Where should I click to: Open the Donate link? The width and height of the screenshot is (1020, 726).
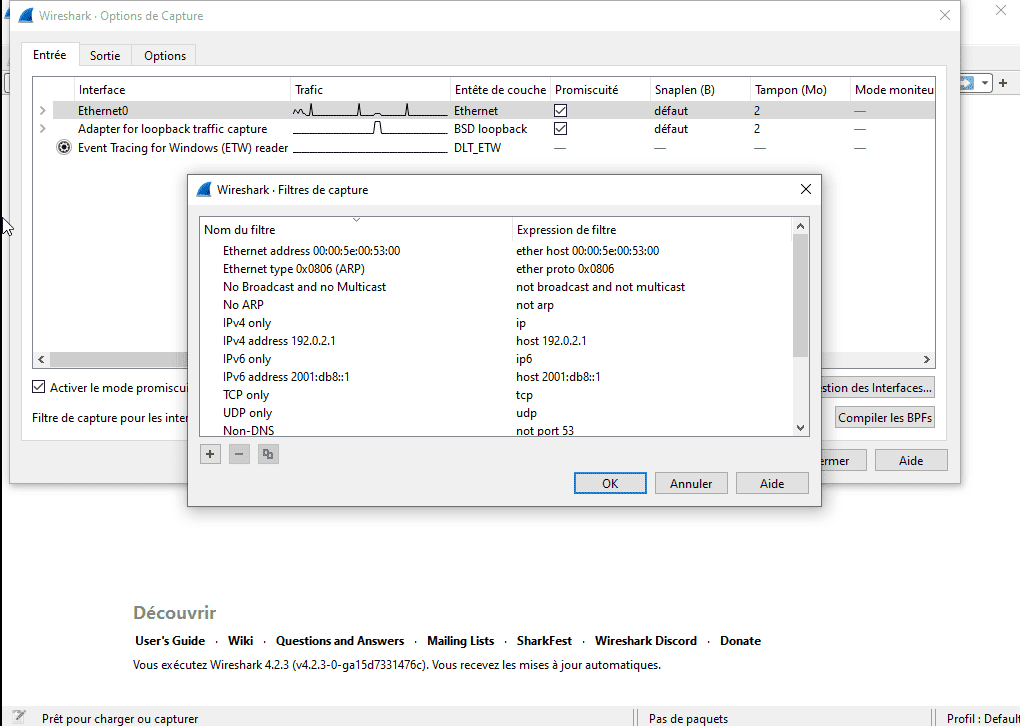pyautogui.click(x=740, y=641)
